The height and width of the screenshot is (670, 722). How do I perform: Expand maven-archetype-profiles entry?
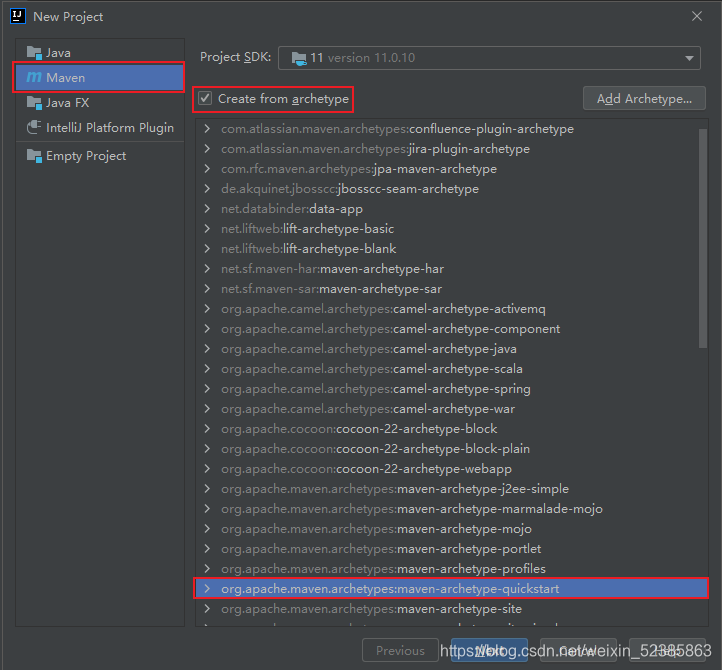click(207, 569)
